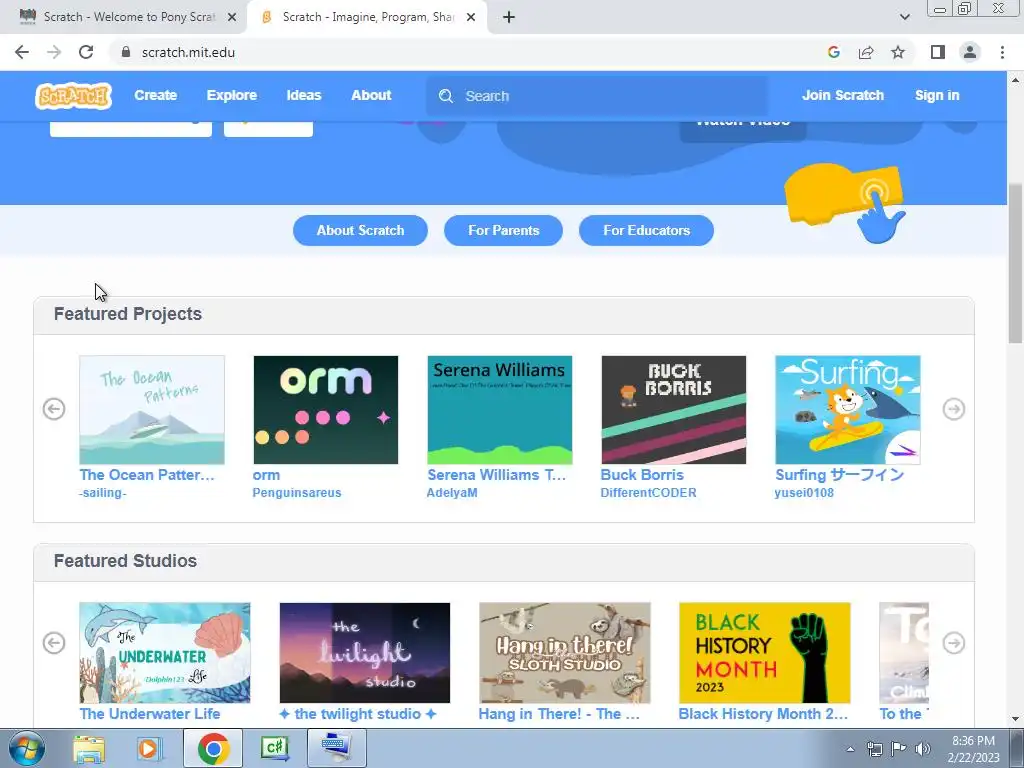The image size is (1024, 768).
Task: Click Sign in
Action: point(937,95)
